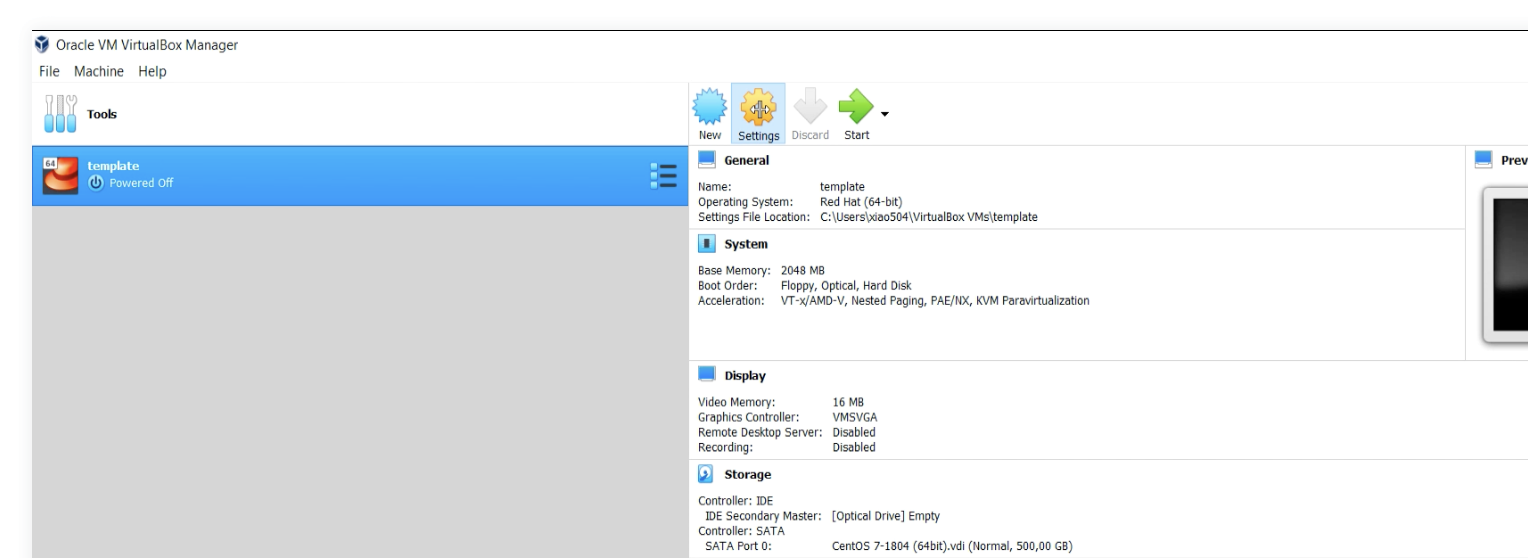Screen dimensions: 1528x558
Task: Click the 'Tools' label text
Action: pyautogui.click(x=102, y=114)
